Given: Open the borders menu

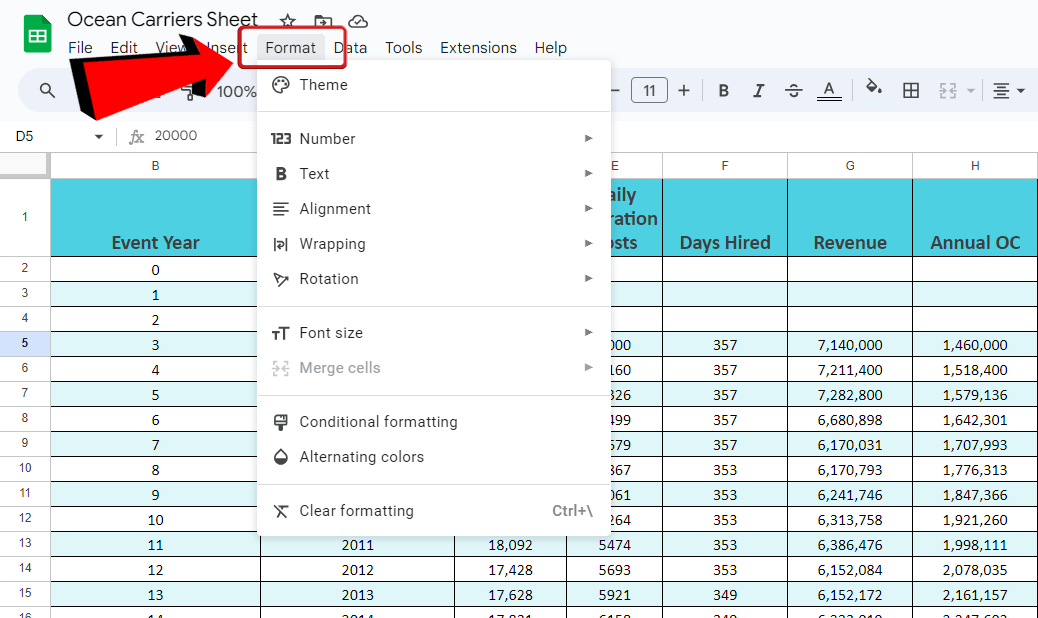Looking at the screenshot, I should click(911, 90).
